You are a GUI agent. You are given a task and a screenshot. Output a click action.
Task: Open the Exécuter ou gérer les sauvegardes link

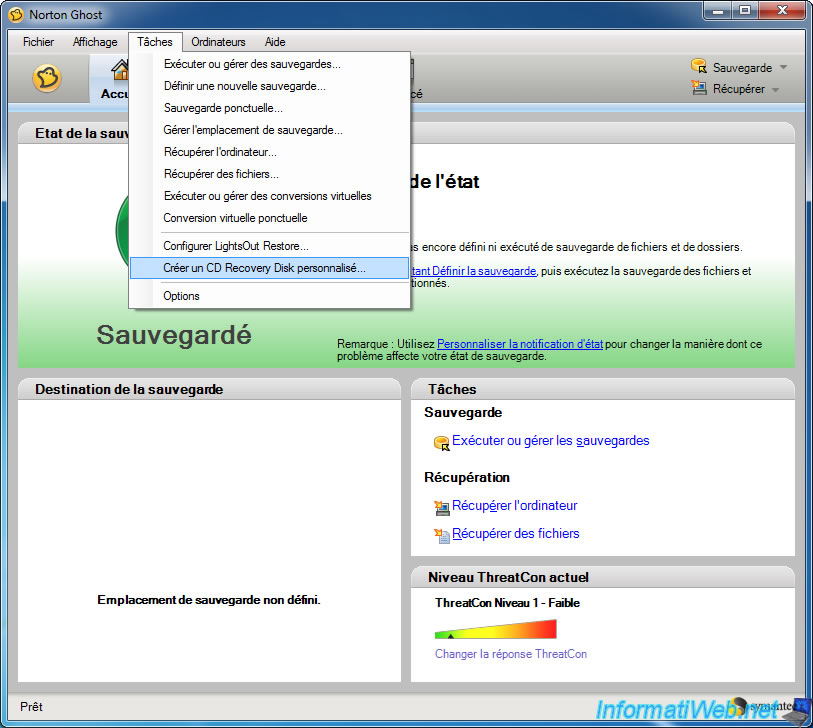click(551, 441)
